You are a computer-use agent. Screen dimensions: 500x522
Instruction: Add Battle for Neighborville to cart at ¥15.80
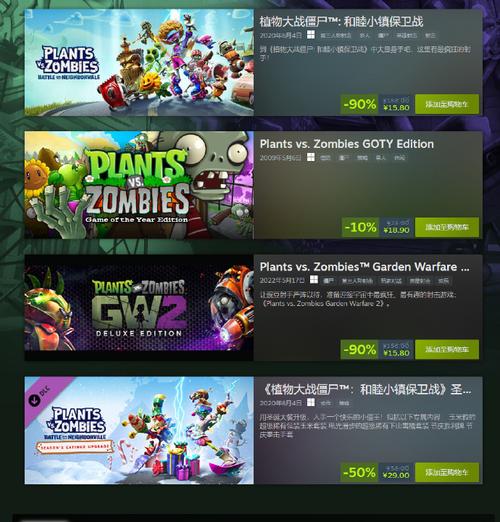click(x=447, y=104)
